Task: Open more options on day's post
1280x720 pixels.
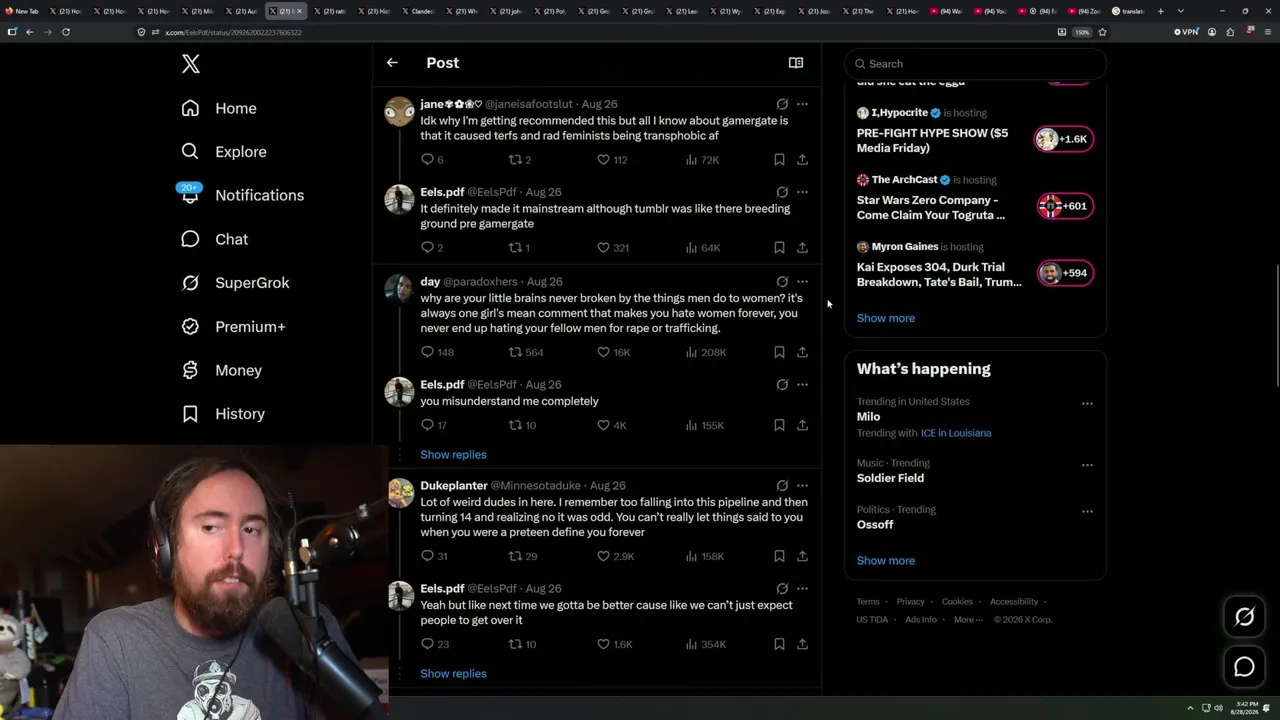Action: (x=802, y=282)
